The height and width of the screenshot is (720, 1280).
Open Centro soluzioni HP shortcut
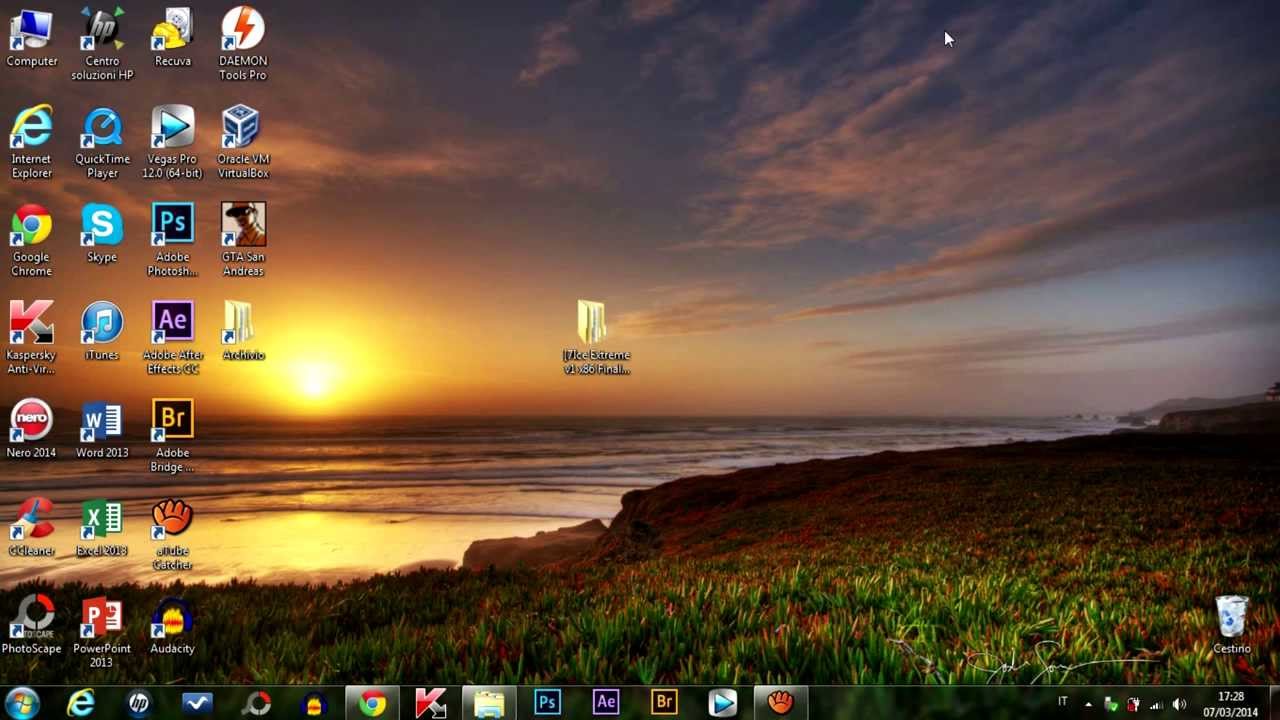pyautogui.click(x=102, y=45)
